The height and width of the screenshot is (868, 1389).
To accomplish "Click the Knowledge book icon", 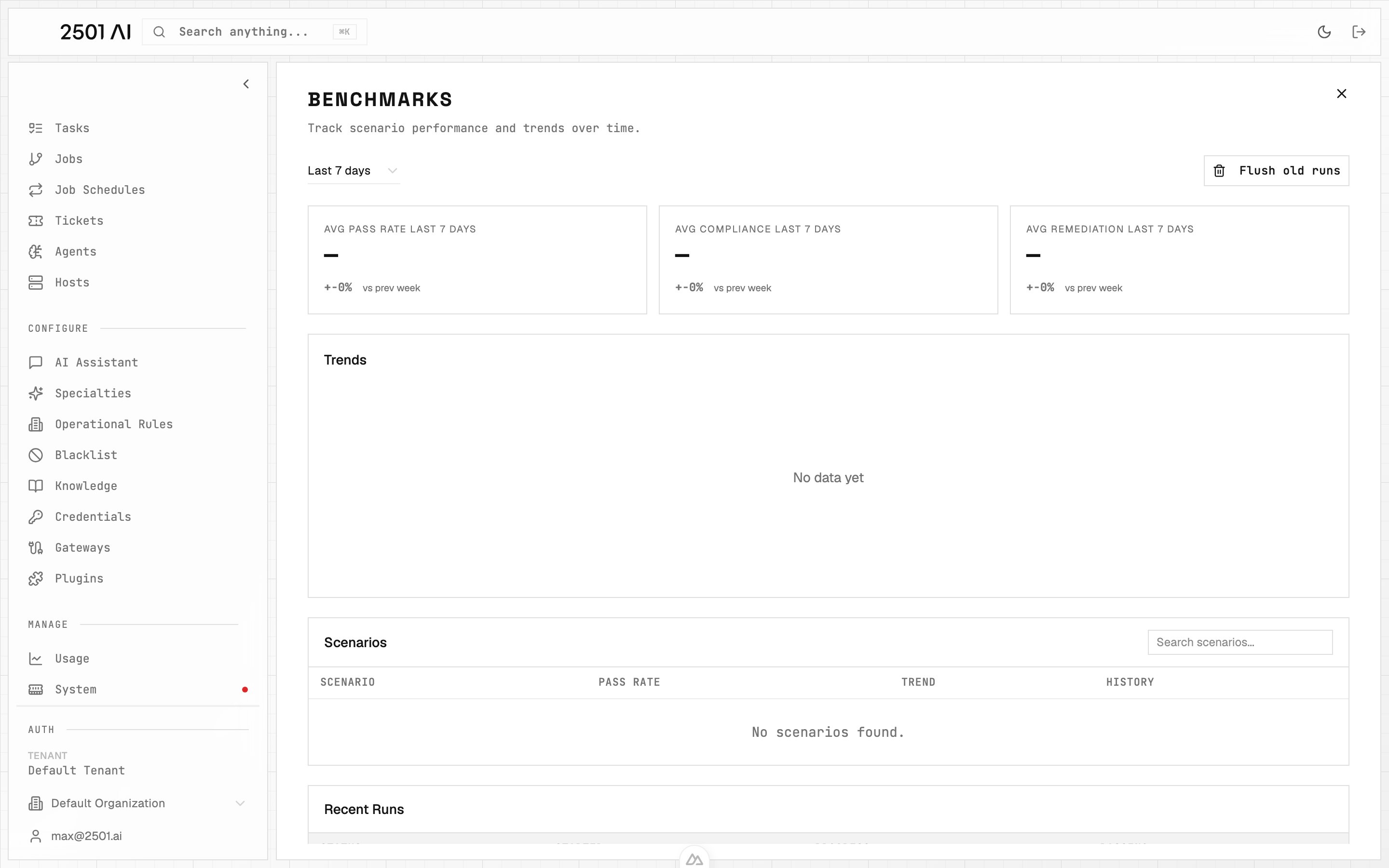I will point(36,486).
